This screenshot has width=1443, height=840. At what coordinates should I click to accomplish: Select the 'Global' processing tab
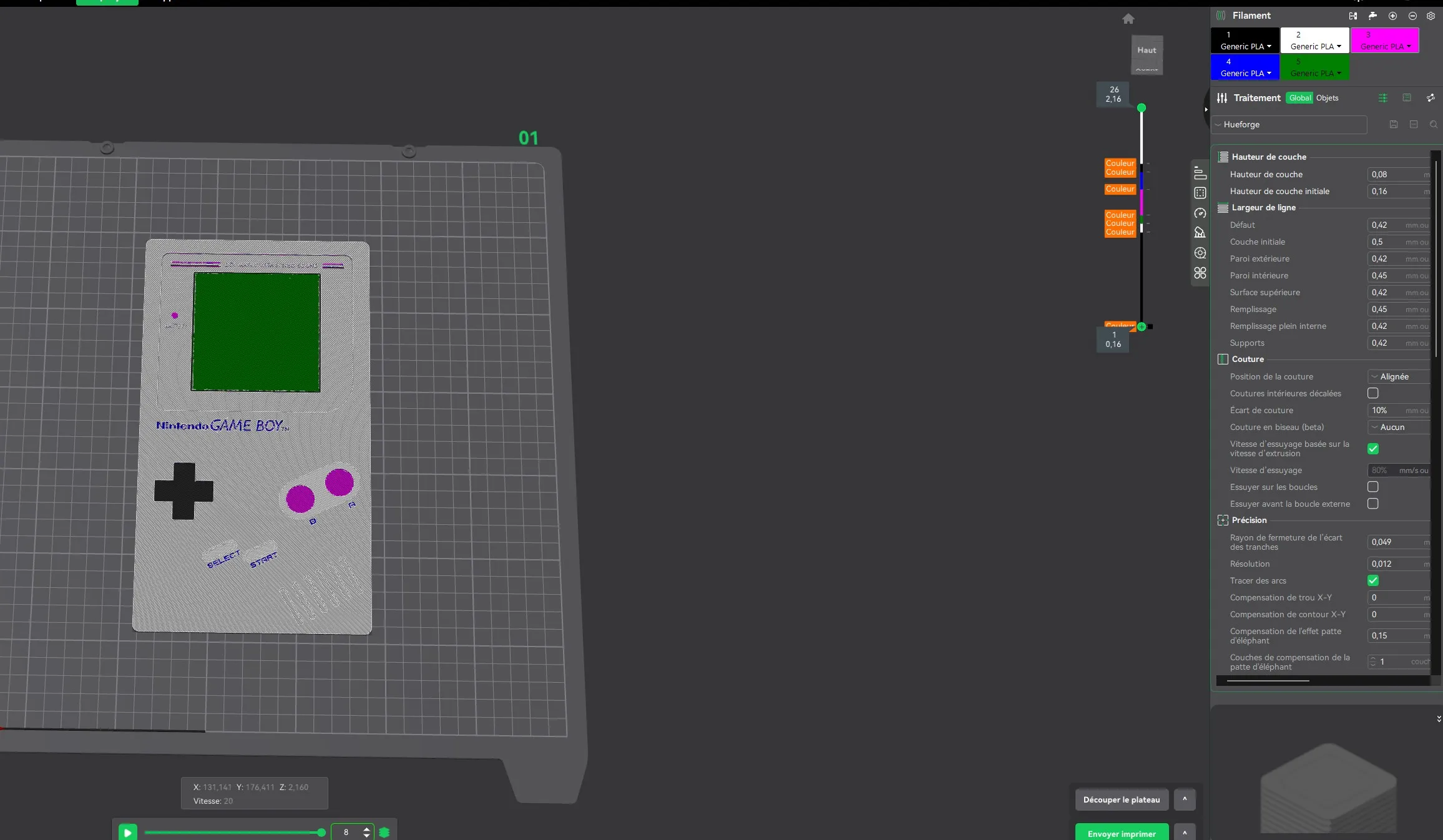[x=1299, y=98]
